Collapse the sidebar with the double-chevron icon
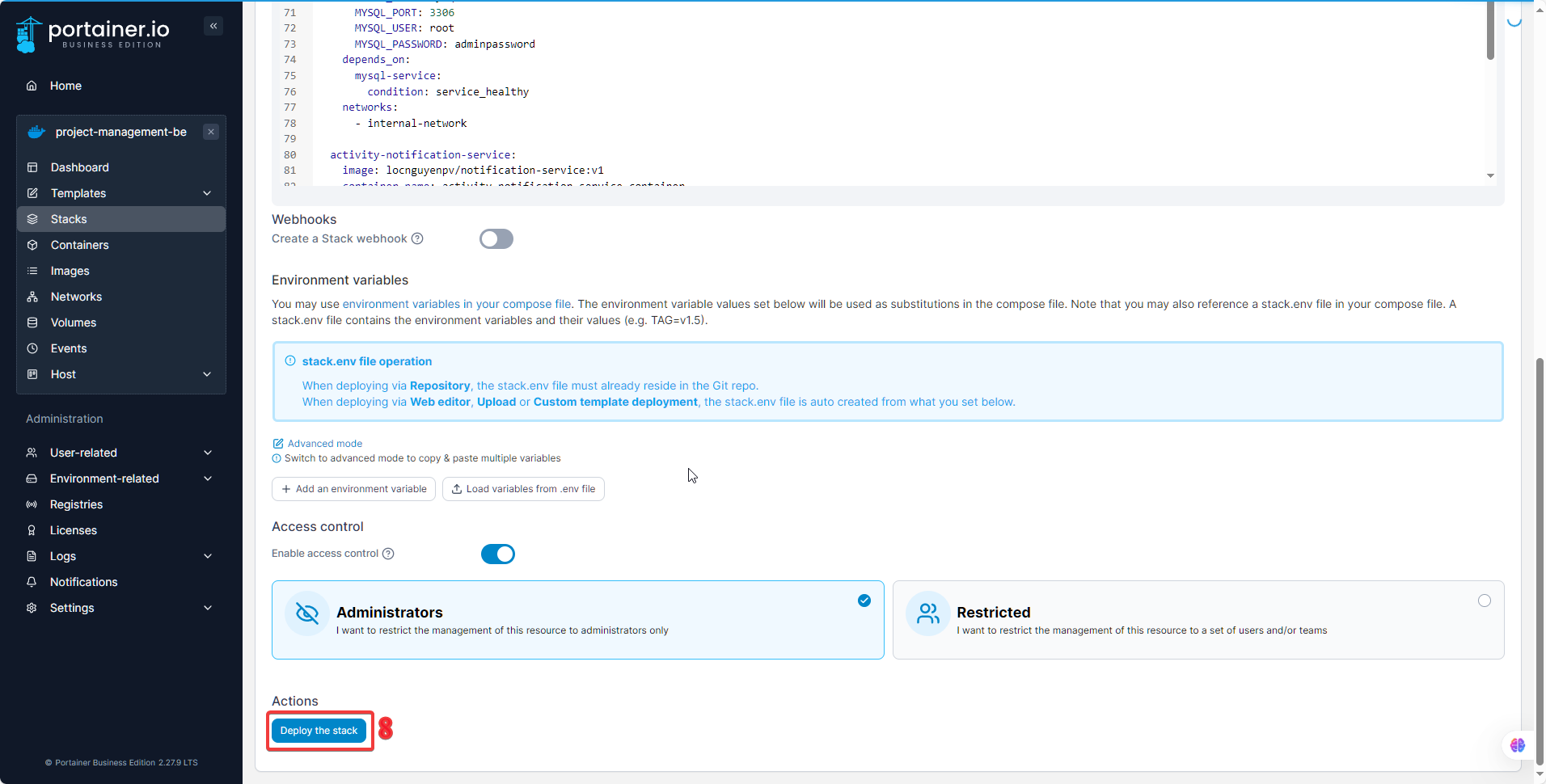1546x784 pixels. (x=213, y=26)
